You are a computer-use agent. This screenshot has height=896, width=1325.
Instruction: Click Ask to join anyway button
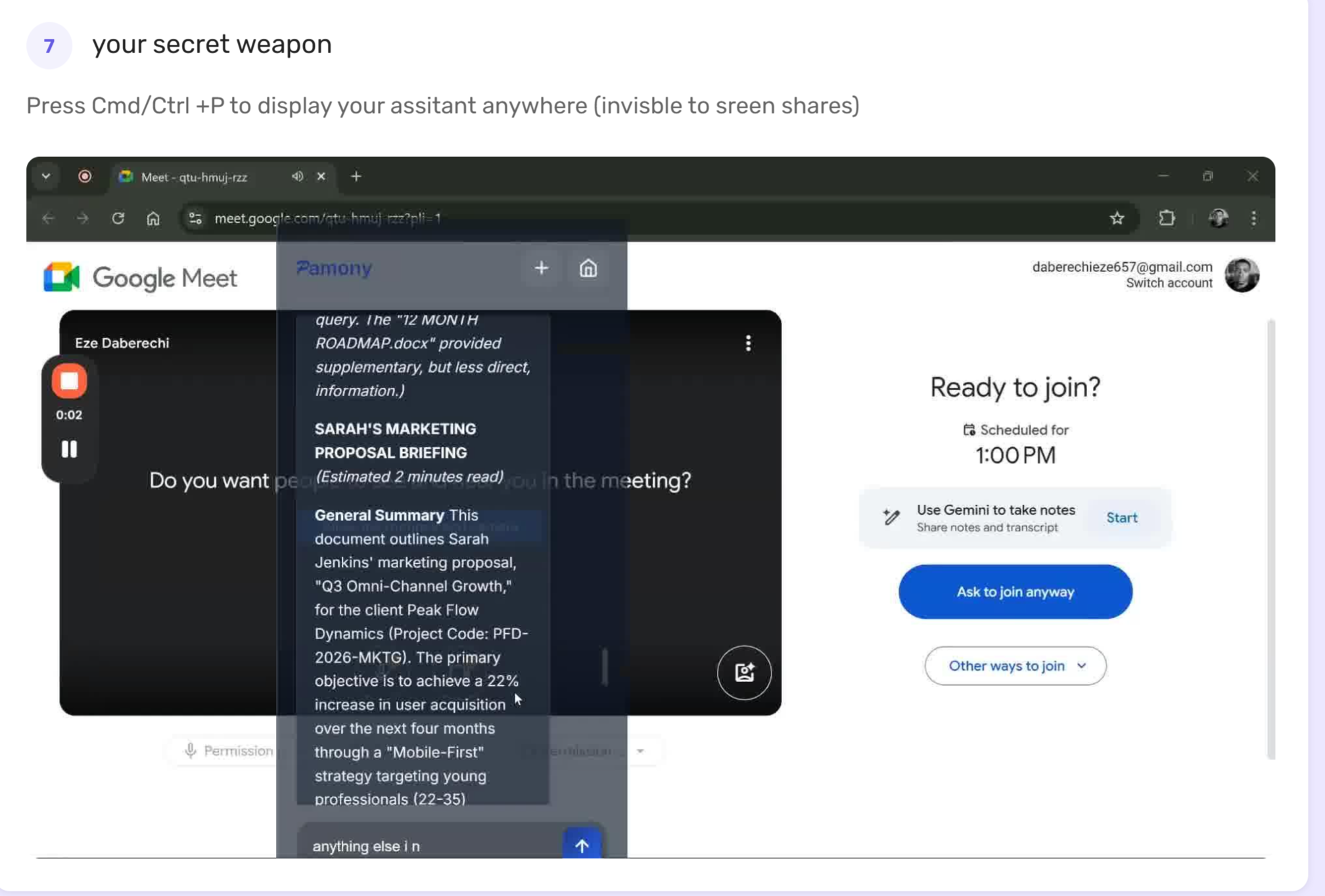point(1015,591)
